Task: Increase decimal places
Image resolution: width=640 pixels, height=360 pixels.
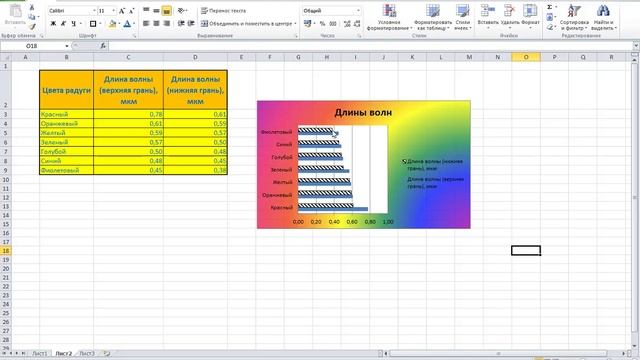Action: click(x=347, y=24)
